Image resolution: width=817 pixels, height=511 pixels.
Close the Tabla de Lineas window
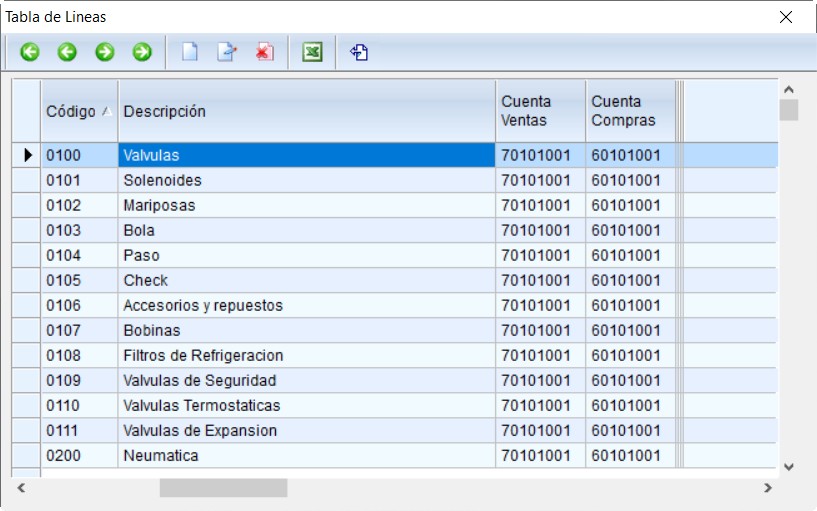[786, 17]
